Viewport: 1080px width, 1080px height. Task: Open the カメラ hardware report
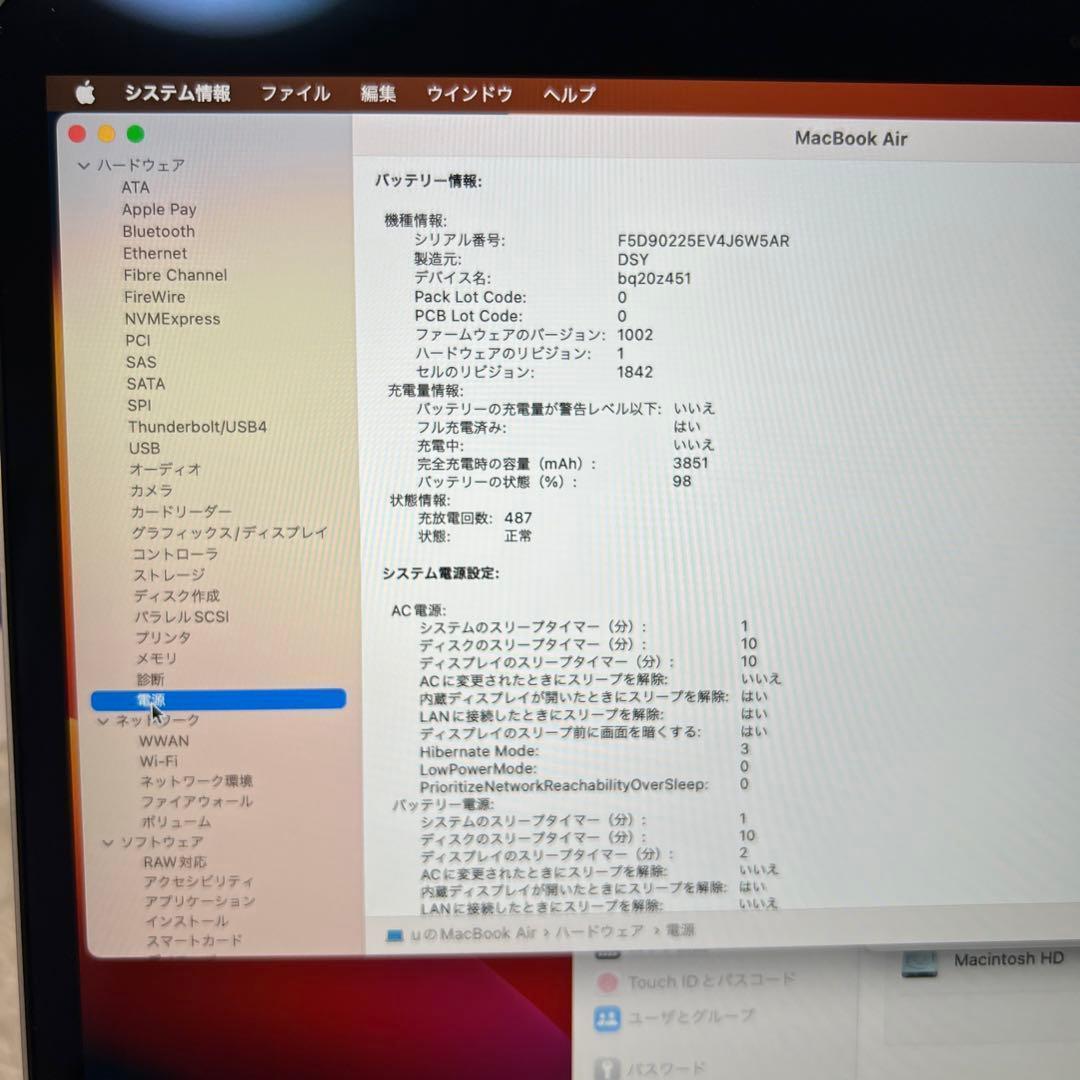[151, 490]
